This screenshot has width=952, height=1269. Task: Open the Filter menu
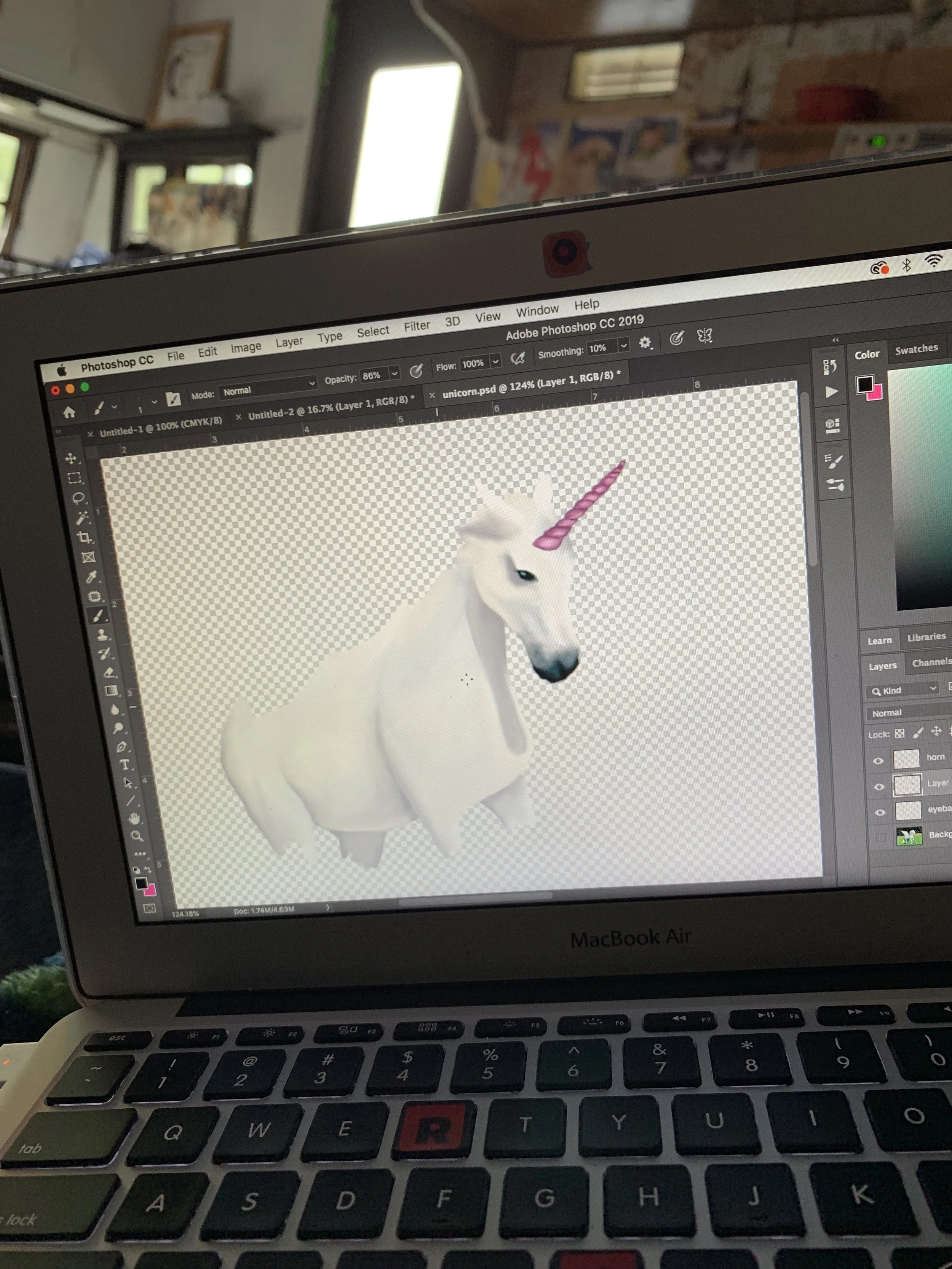coord(417,326)
